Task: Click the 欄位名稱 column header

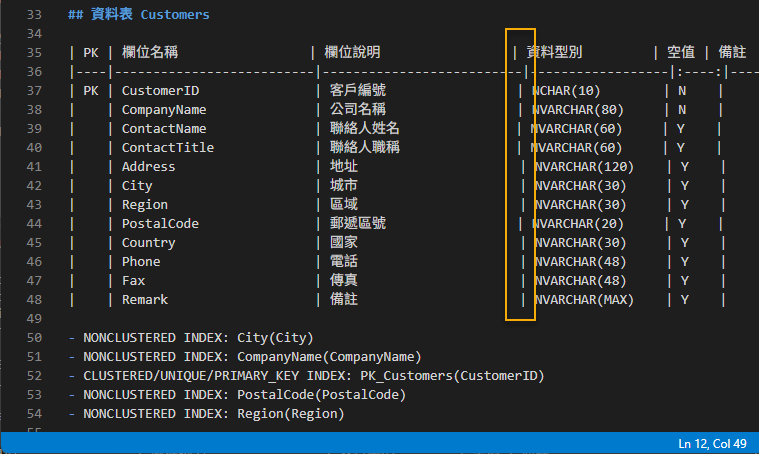Action: (x=152, y=52)
